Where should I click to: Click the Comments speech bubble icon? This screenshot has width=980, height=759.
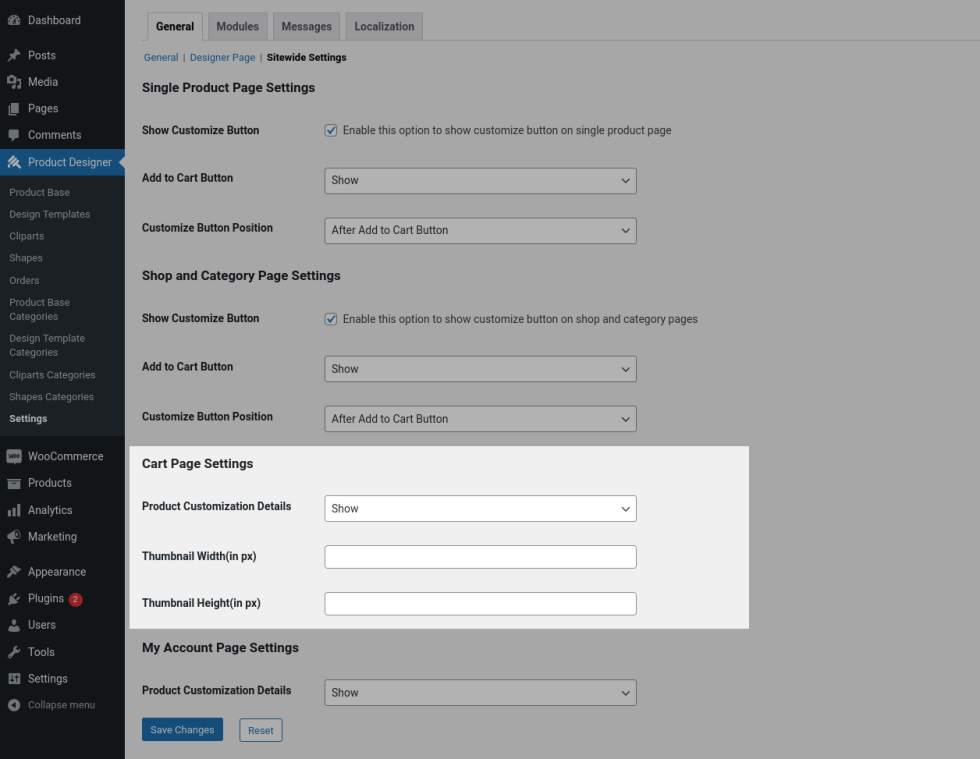[14, 135]
